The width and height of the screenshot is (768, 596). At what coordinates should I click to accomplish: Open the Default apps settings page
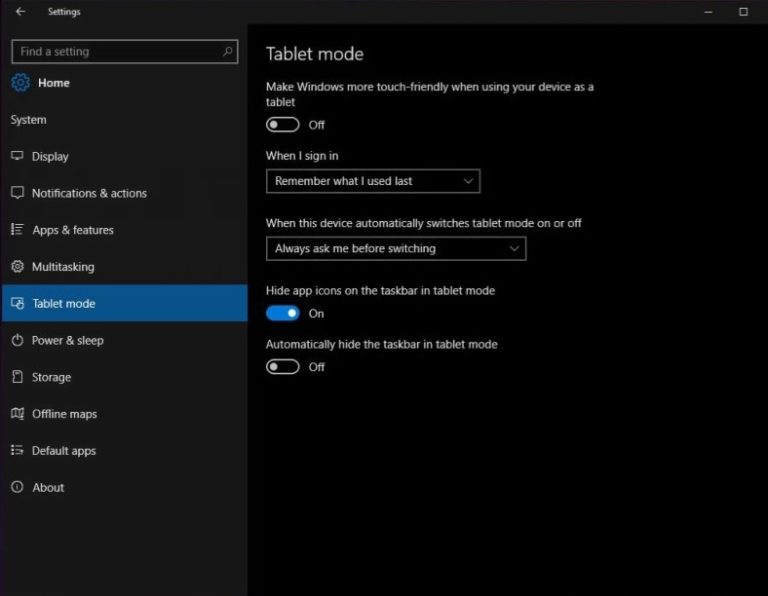point(64,451)
